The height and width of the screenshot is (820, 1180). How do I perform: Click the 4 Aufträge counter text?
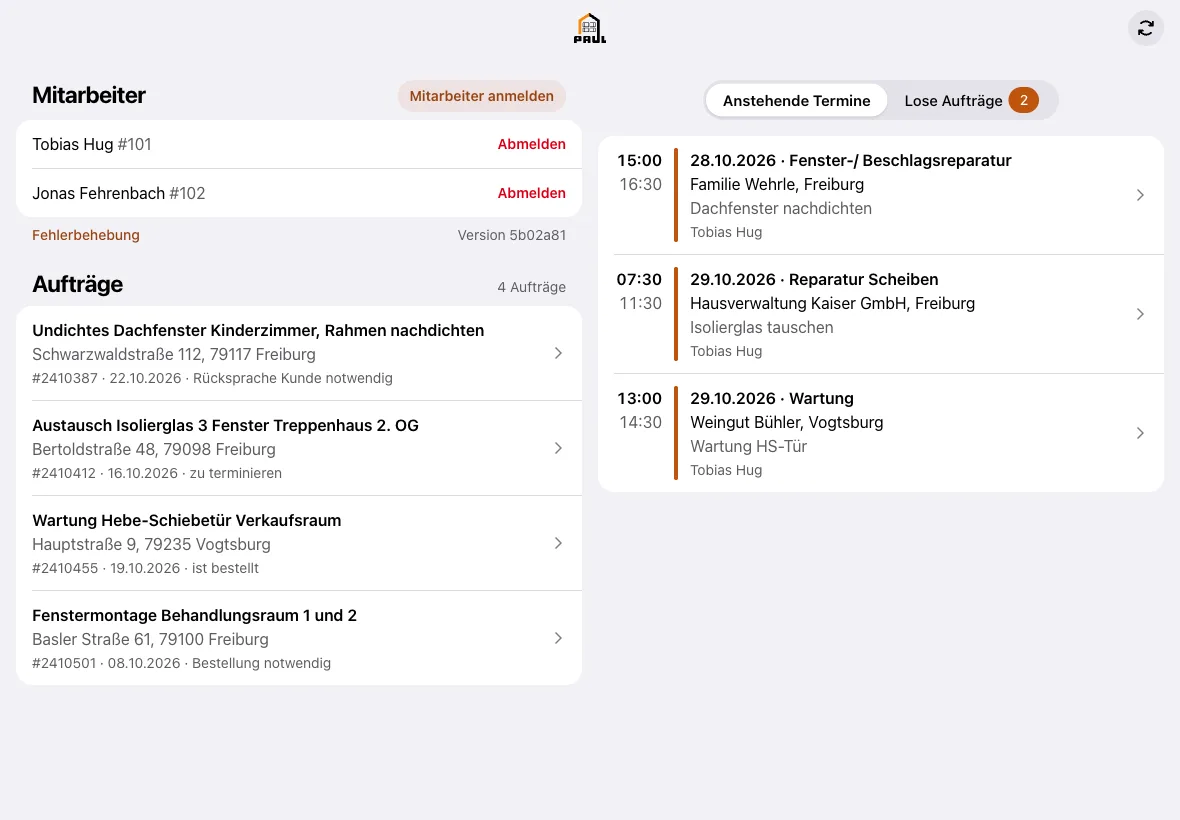pos(531,287)
